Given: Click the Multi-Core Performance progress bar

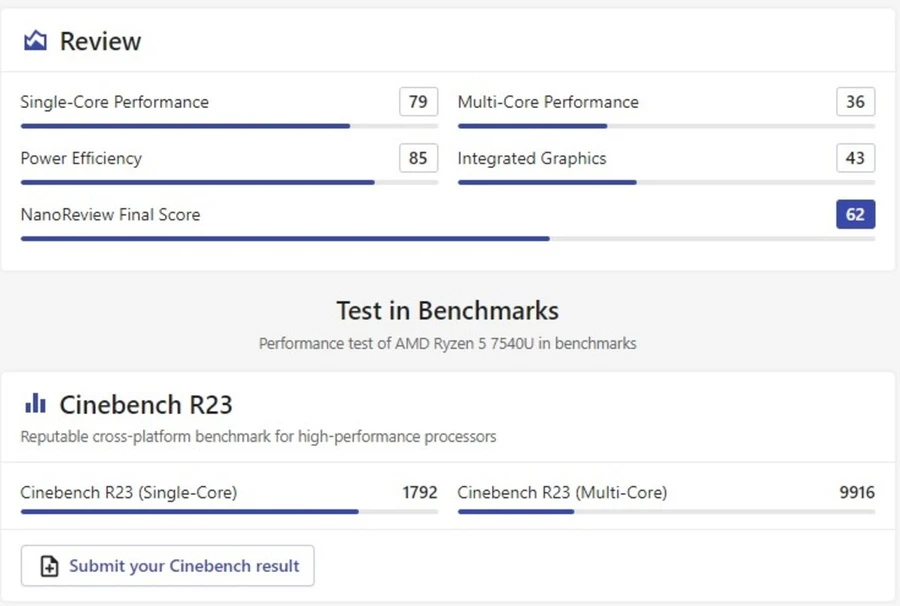Looking at the screenshot, I should [x=666, y=126].
